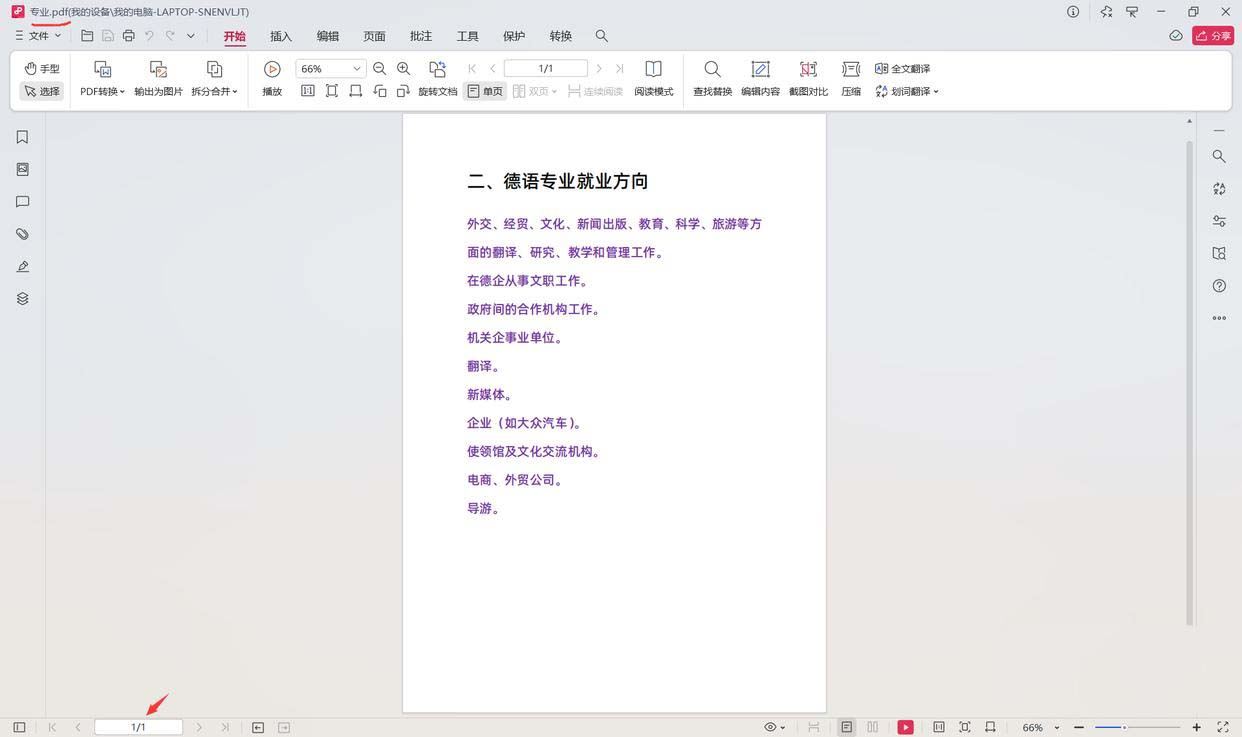Open the attachments paperclip panel
The height and width of the screenshot is (737, 1242).
[x=22, y=234]
